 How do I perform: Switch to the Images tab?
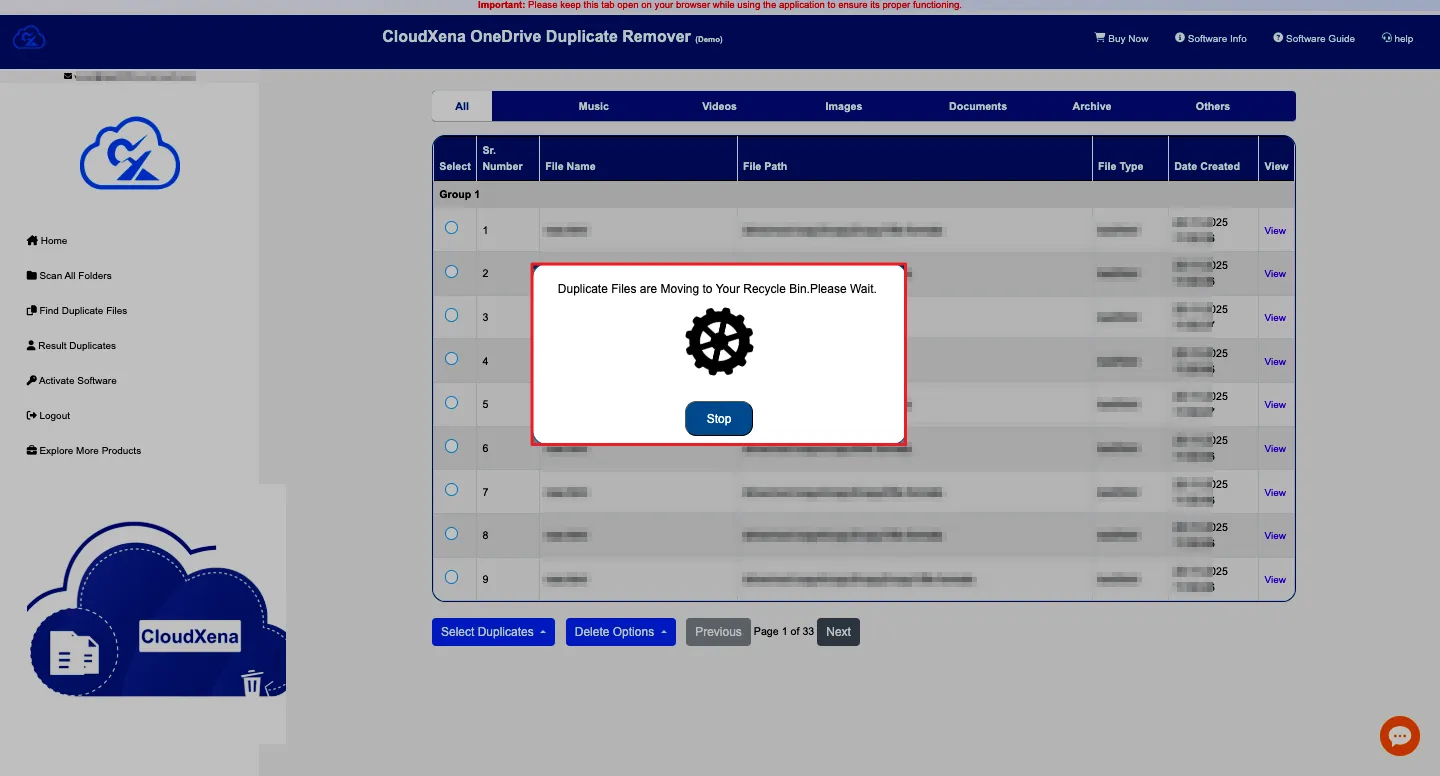[x=843, y=106]
